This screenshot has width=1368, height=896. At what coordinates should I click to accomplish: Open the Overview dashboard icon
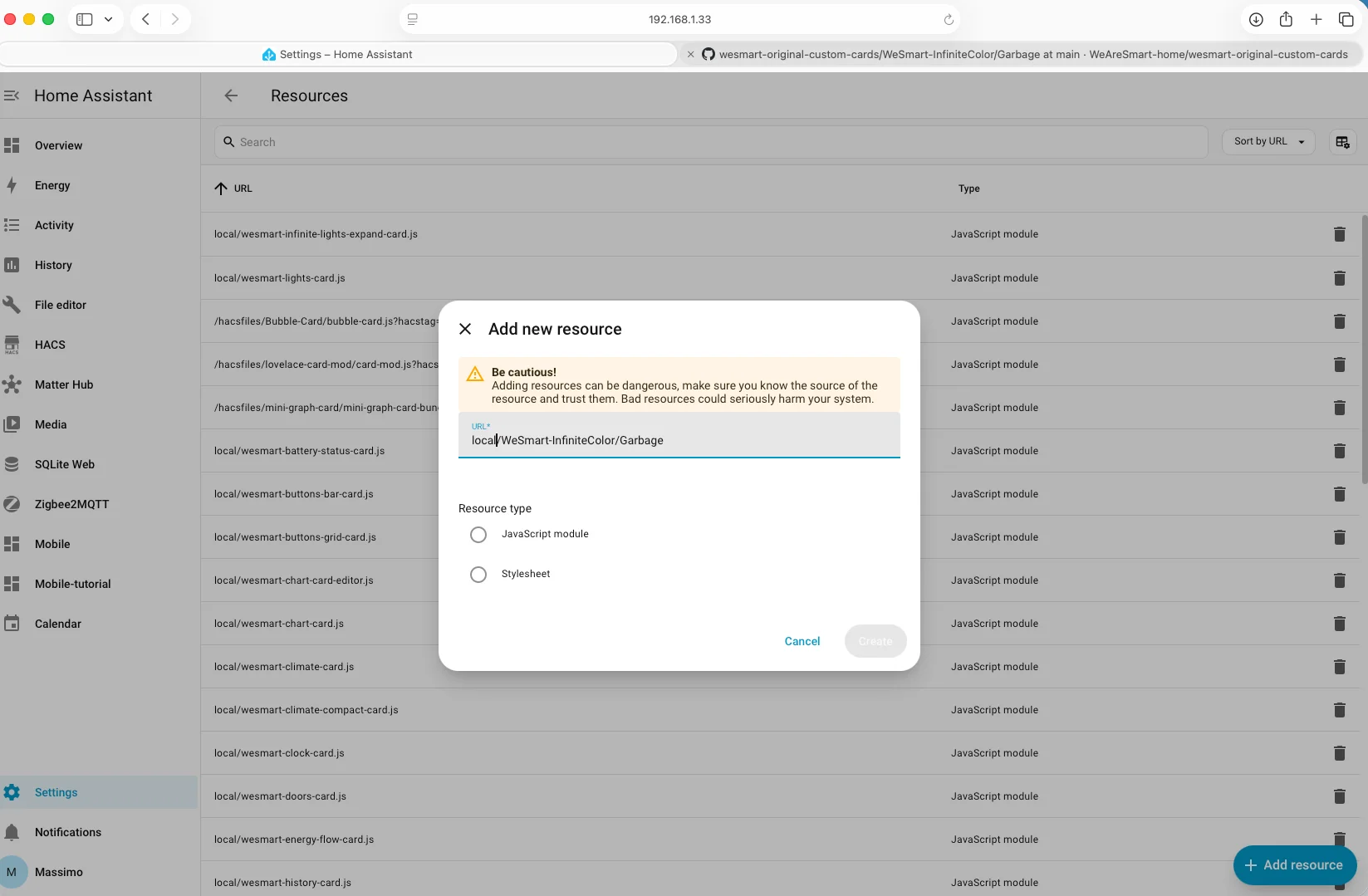12,145
